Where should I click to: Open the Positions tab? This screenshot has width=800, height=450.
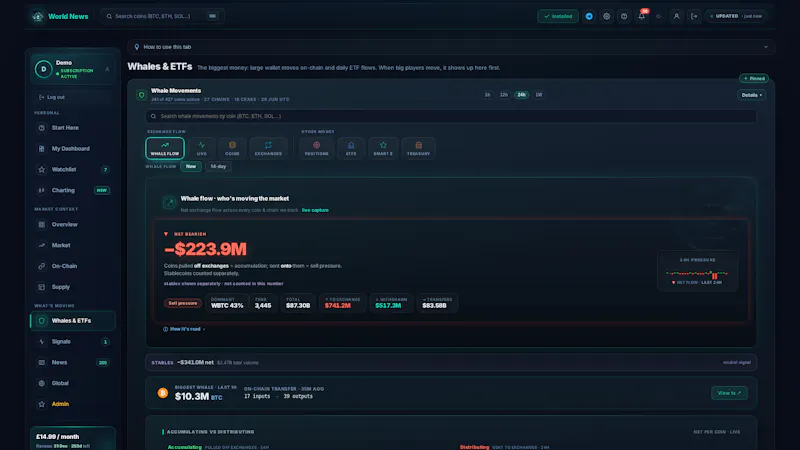316,148
